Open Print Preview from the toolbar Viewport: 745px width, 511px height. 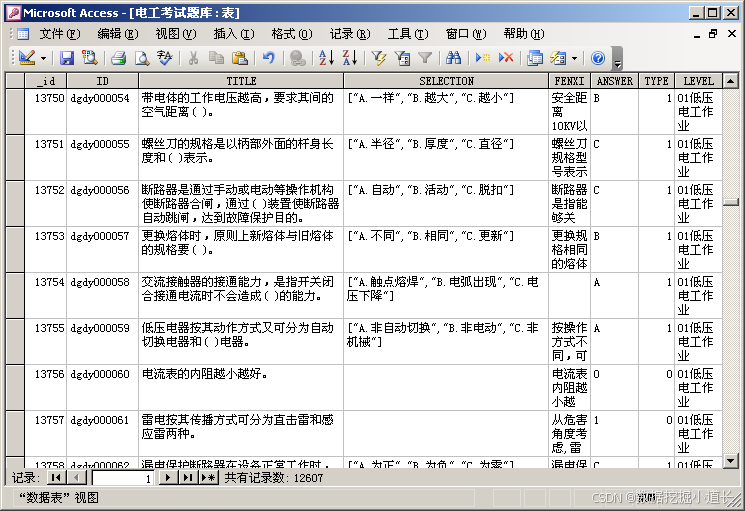pyautogui.click(x=142, y=58)
